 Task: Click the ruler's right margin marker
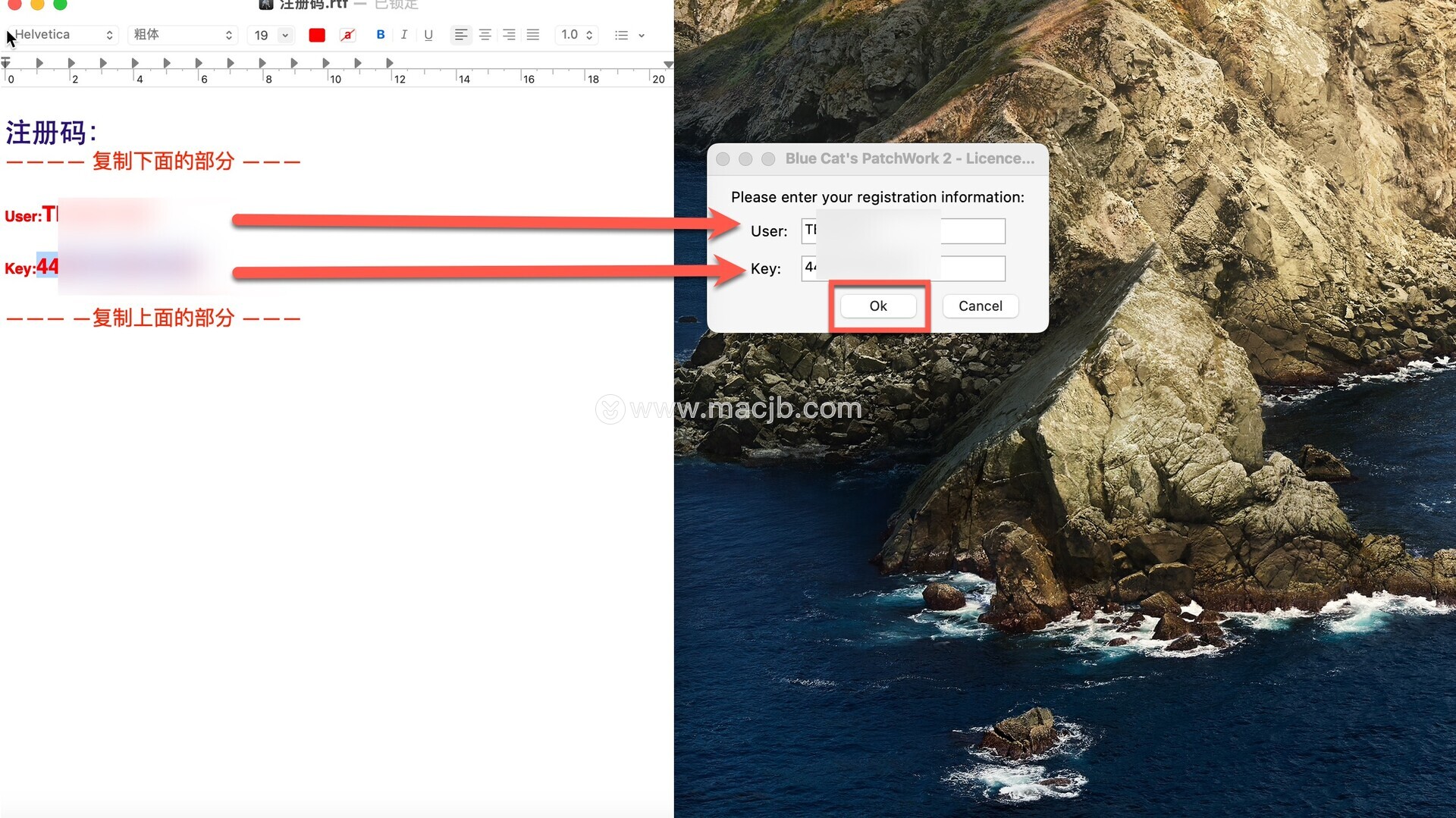click(x=668, y=64)
